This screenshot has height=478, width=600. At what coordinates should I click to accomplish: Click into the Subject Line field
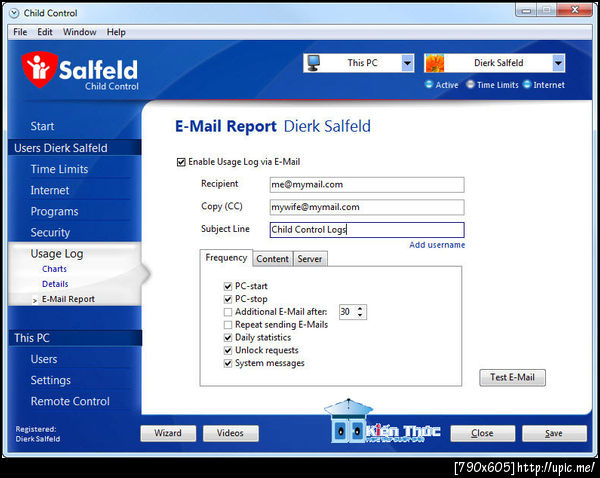(367, 230)
